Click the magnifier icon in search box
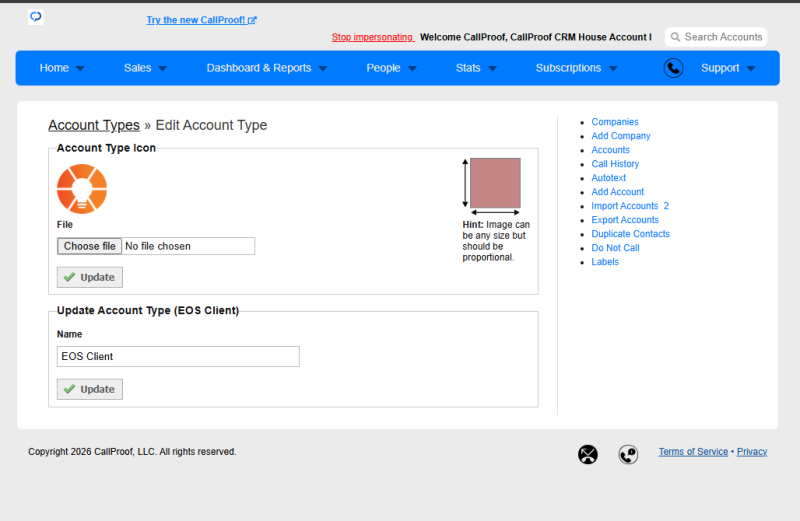The image size is (800, 521). pyautogui.click(x=675, y=37)
